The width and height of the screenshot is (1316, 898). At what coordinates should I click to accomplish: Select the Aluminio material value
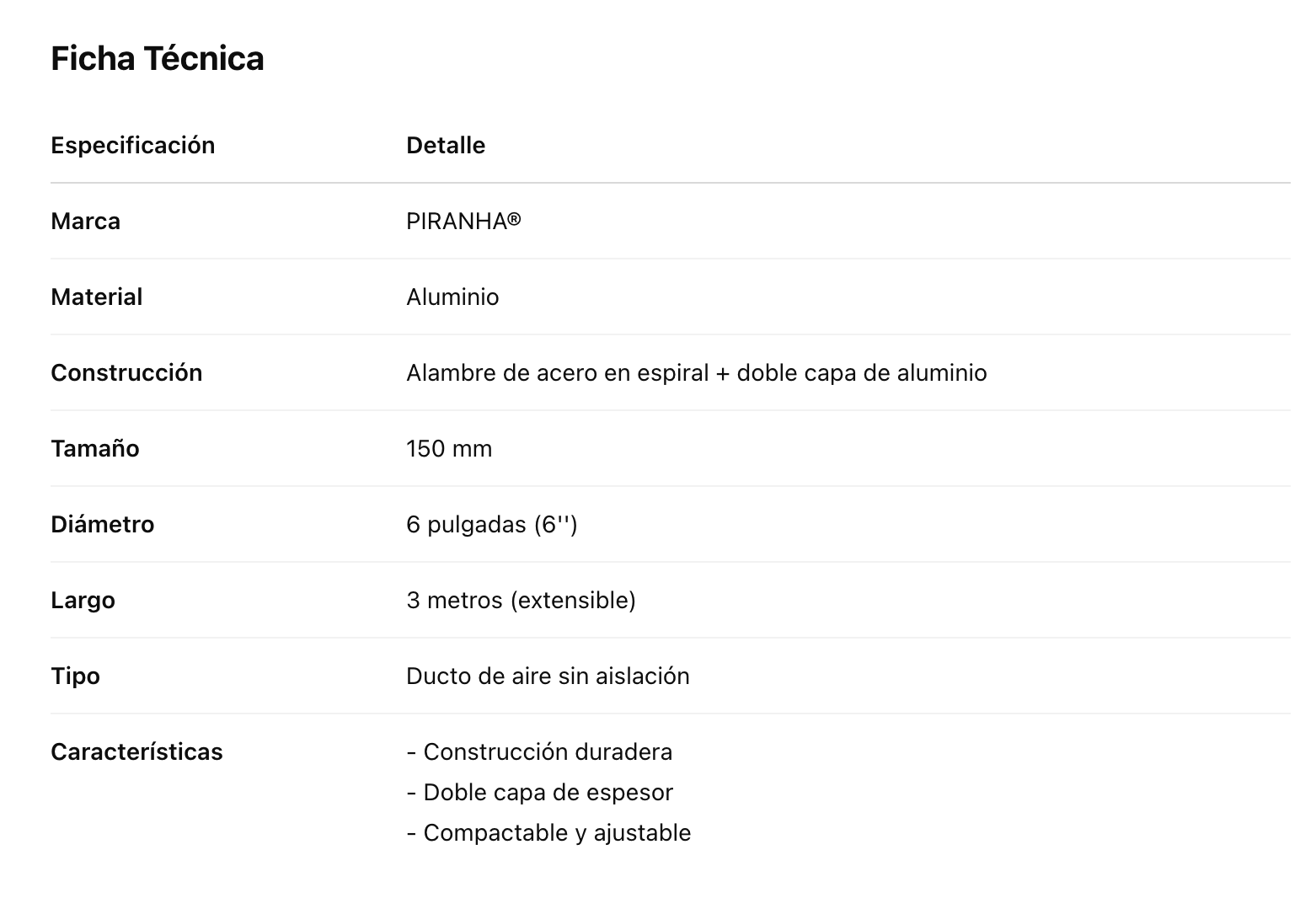452,297
